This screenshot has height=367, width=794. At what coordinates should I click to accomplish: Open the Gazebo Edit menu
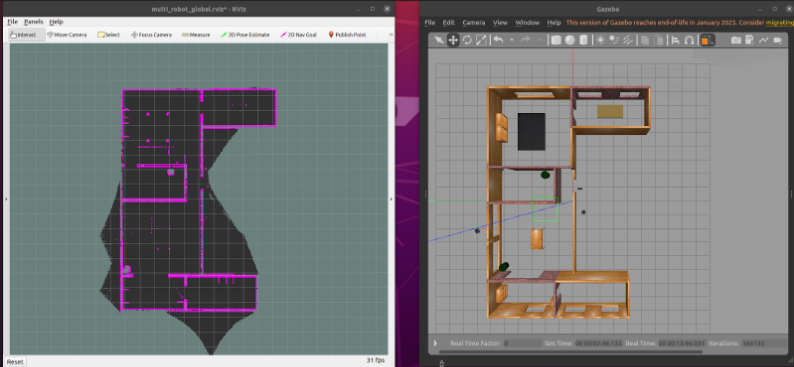point(449,23)
